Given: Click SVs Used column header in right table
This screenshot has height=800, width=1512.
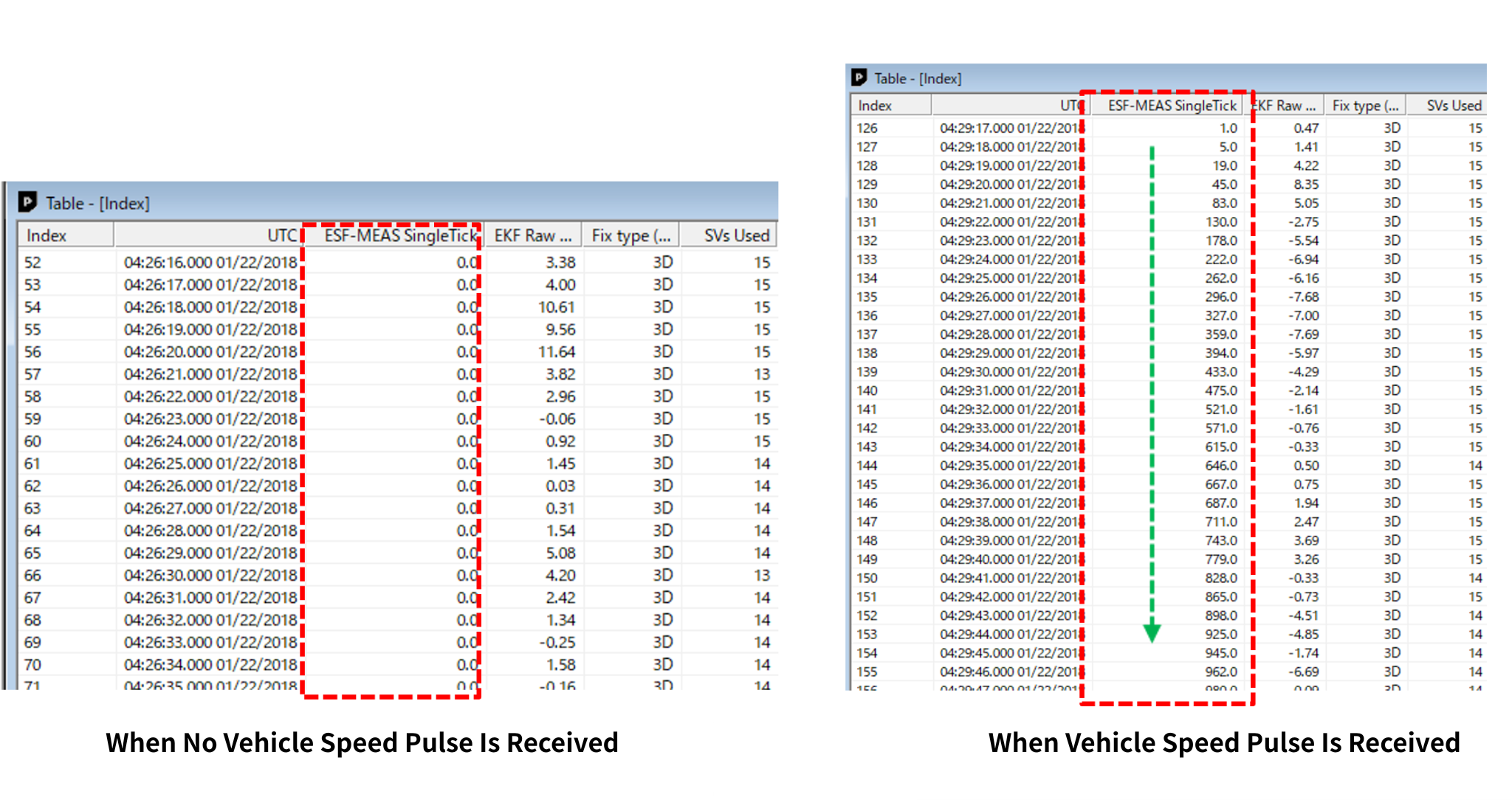Looking at the screenshot, I should tap(1446, 106).
